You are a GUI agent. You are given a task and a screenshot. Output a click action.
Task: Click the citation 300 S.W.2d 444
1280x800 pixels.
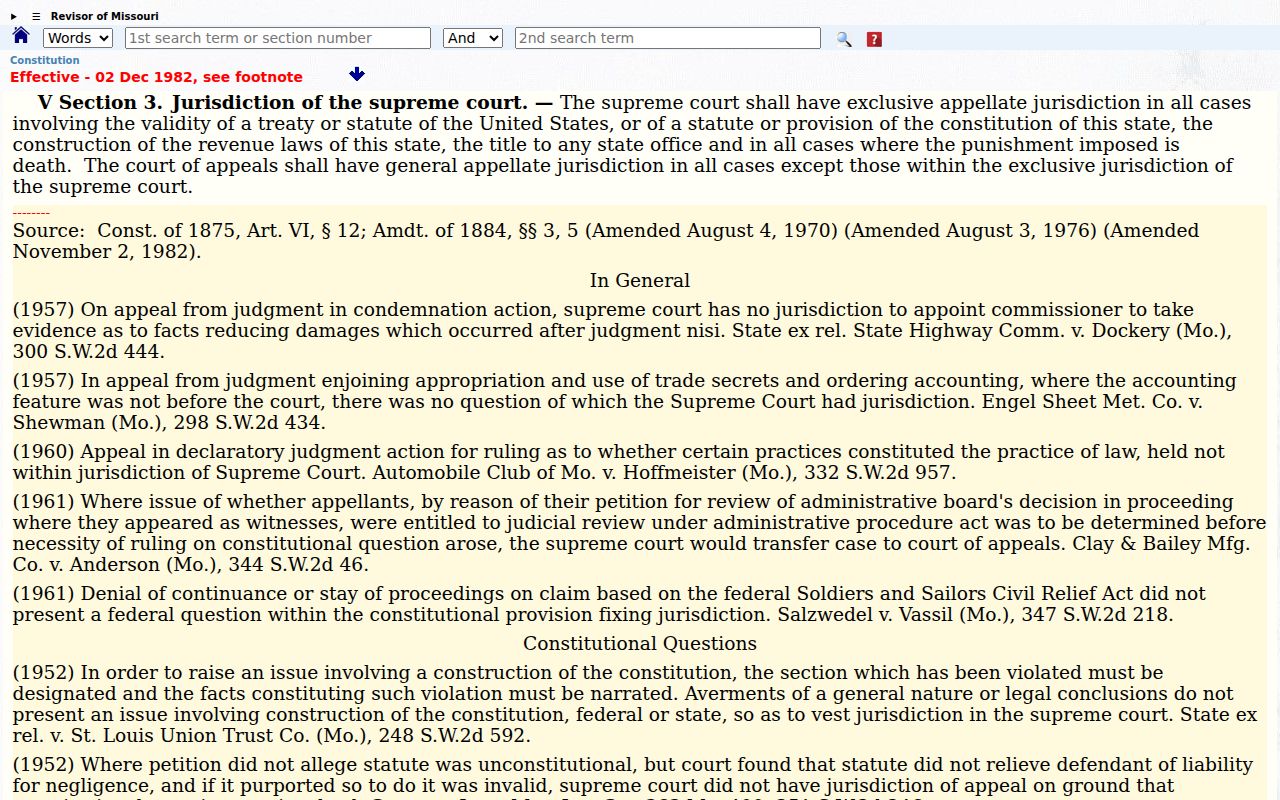click(89, 352)
